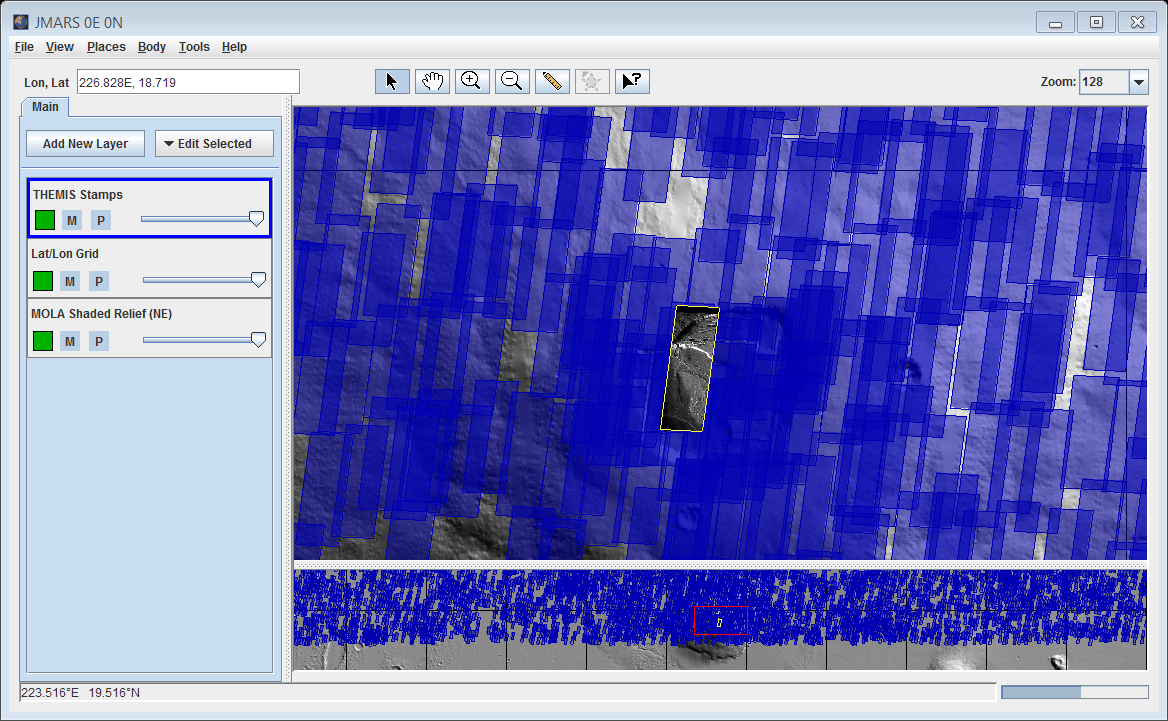This screenshot has width=1168, height=721.
Task: Open the Edit Selected dropdown button
Action: (x=215, y=144)
